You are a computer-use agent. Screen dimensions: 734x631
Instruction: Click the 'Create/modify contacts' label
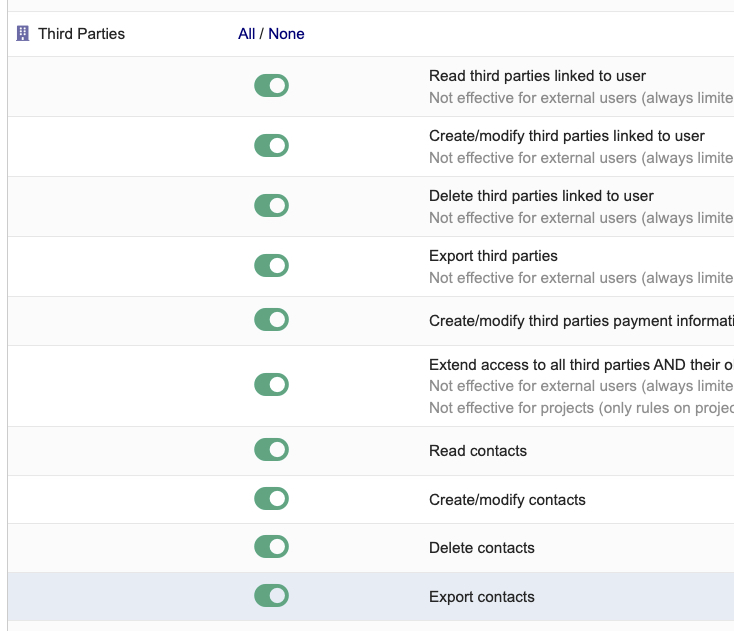point(507,500)
